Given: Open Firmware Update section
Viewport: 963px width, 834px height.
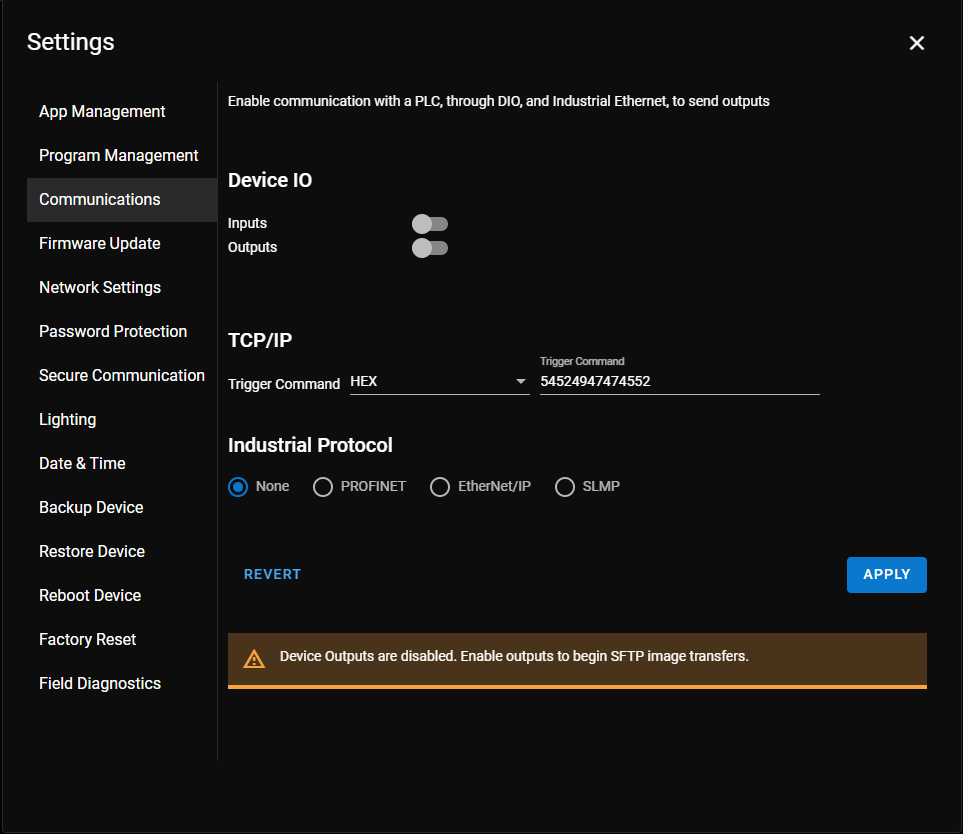Looking at the screenshot, I should point(99,244).
